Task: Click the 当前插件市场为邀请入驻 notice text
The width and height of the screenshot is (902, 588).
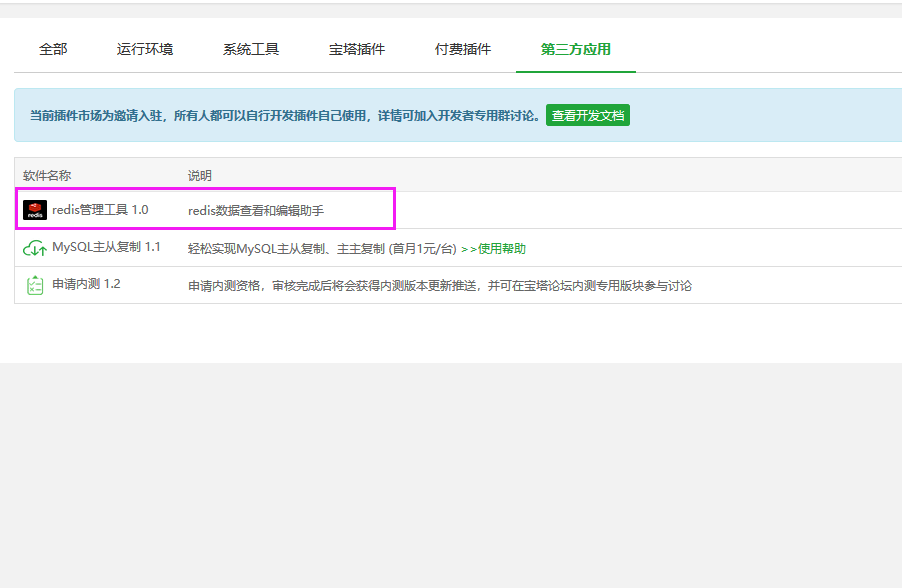Action: [x=285, y=116]
